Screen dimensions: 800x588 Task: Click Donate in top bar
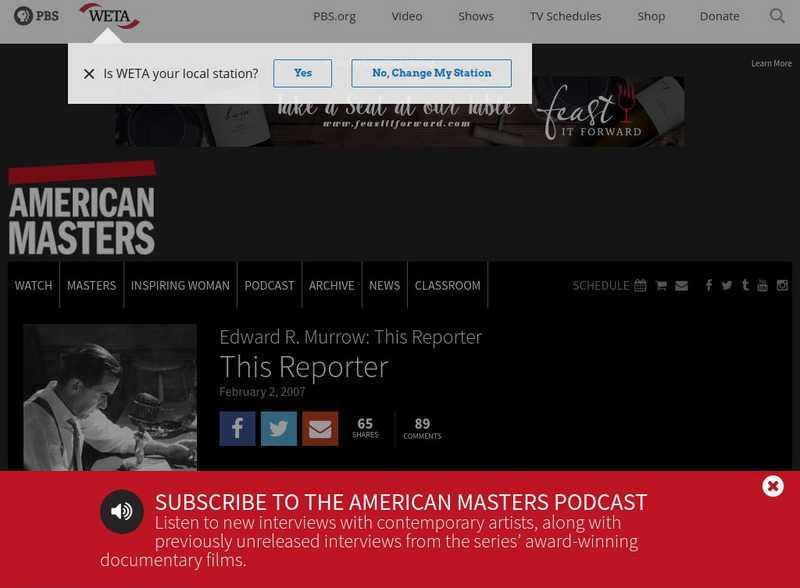pyautogui.click(x=719, y=16)
